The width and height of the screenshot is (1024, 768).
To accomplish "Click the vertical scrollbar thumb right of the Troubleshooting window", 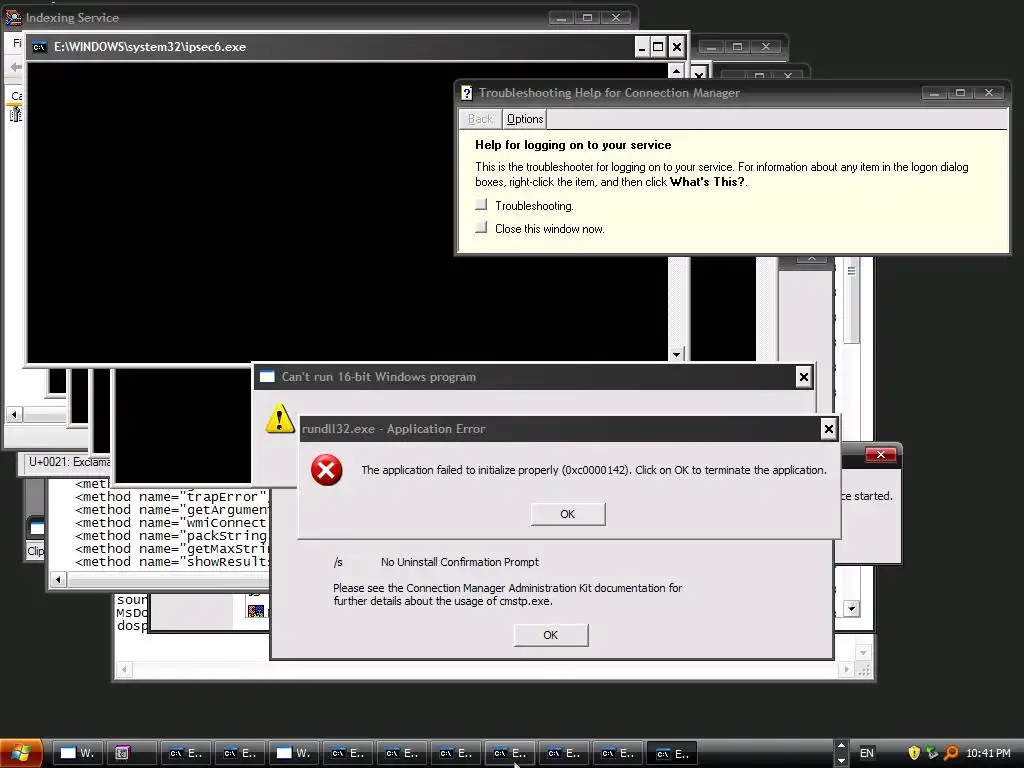I will 851,300.
